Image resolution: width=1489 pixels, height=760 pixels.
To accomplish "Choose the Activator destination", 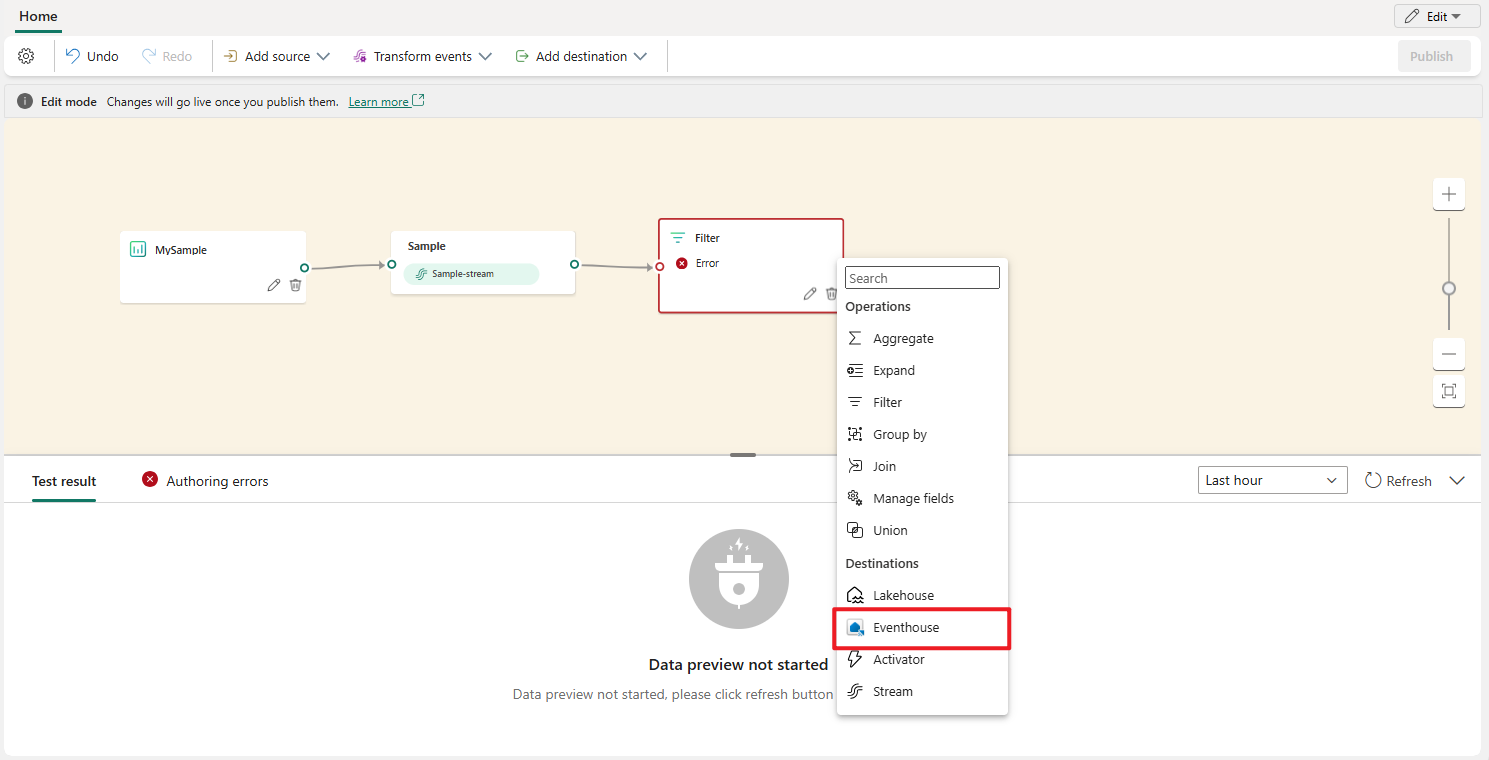I will click(x=898, y=659).
